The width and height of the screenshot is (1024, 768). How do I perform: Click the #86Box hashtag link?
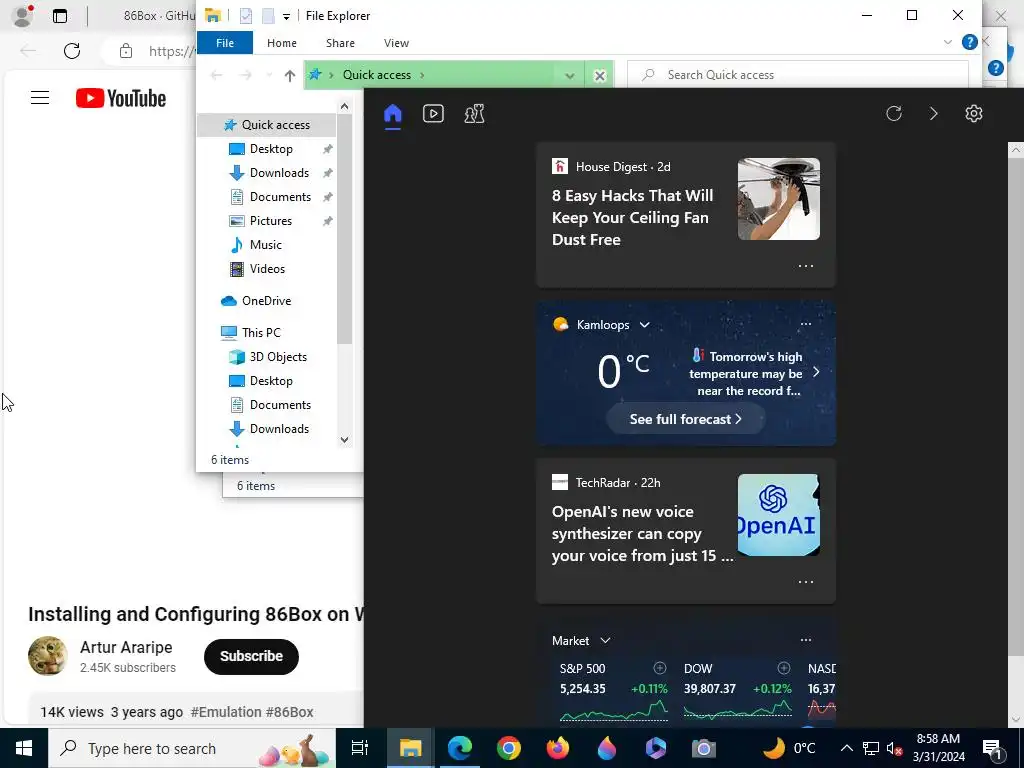pos(288,712)
